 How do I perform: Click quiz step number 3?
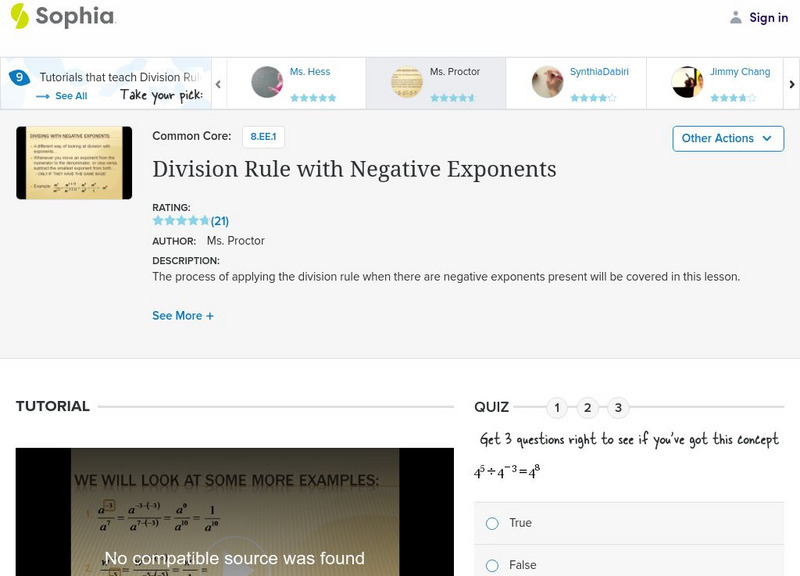[617, 407]
